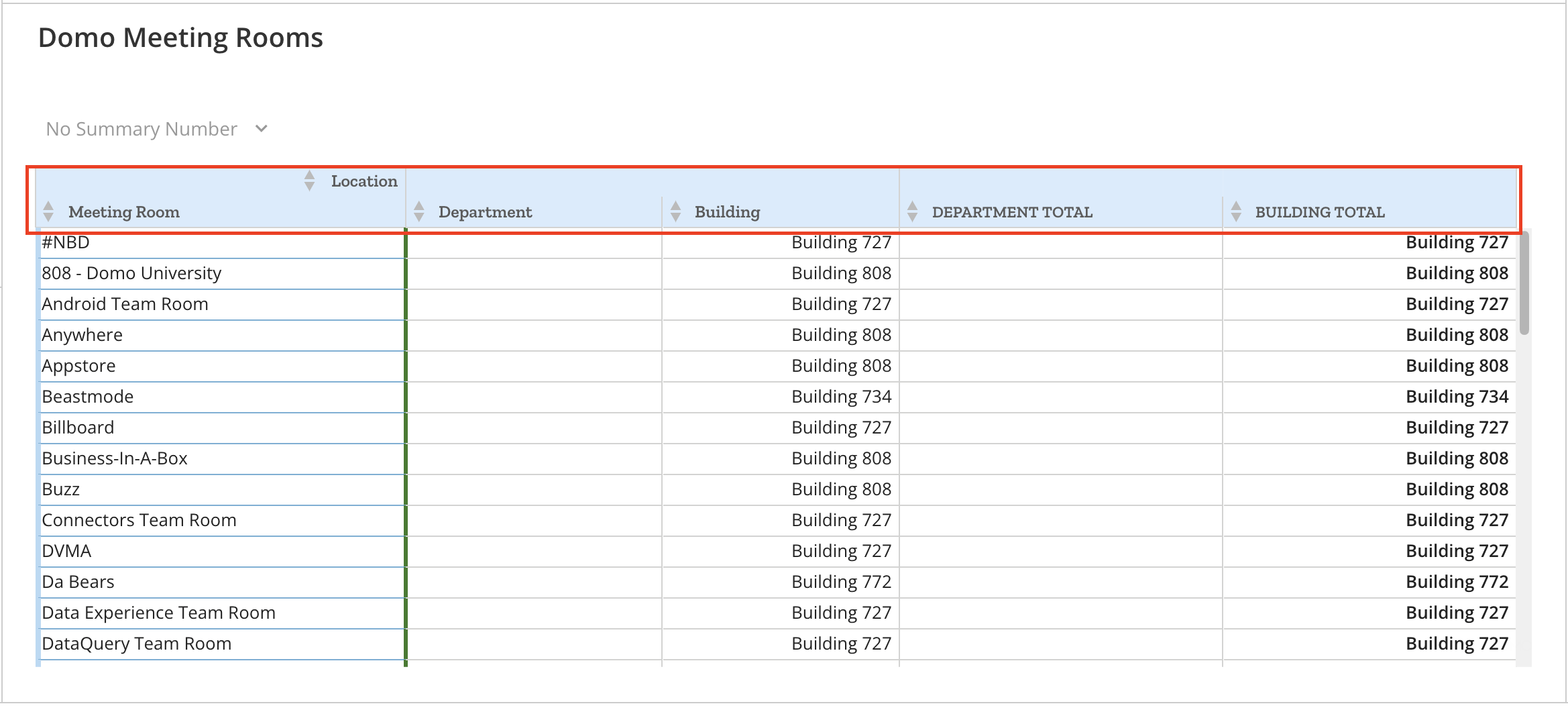Viewport: 1568px width, 706px height.
Task: Sort the DEPARTMENT TOTAL column
Action: 913,211
